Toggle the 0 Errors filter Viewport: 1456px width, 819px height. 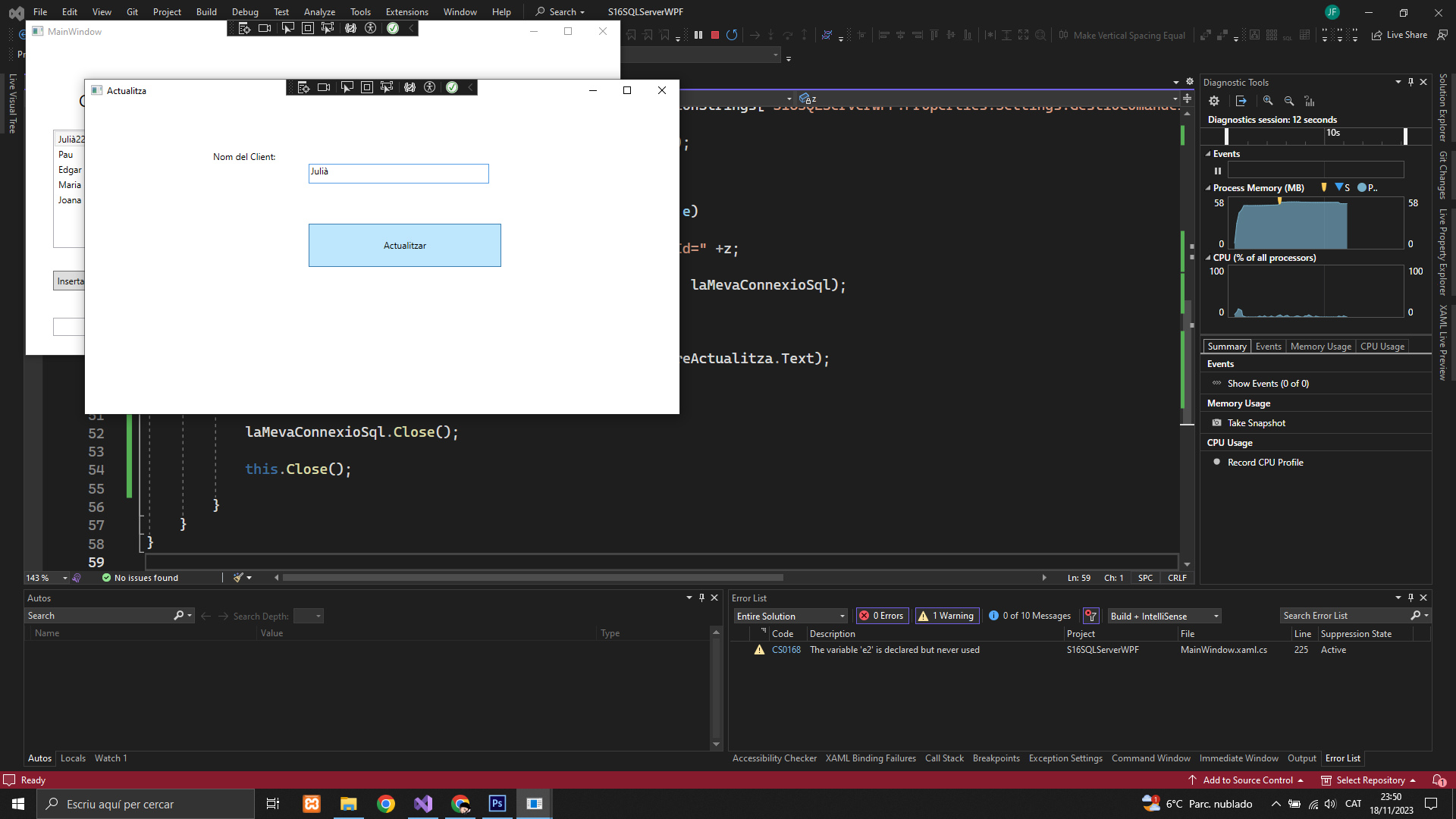pos(882,616)
